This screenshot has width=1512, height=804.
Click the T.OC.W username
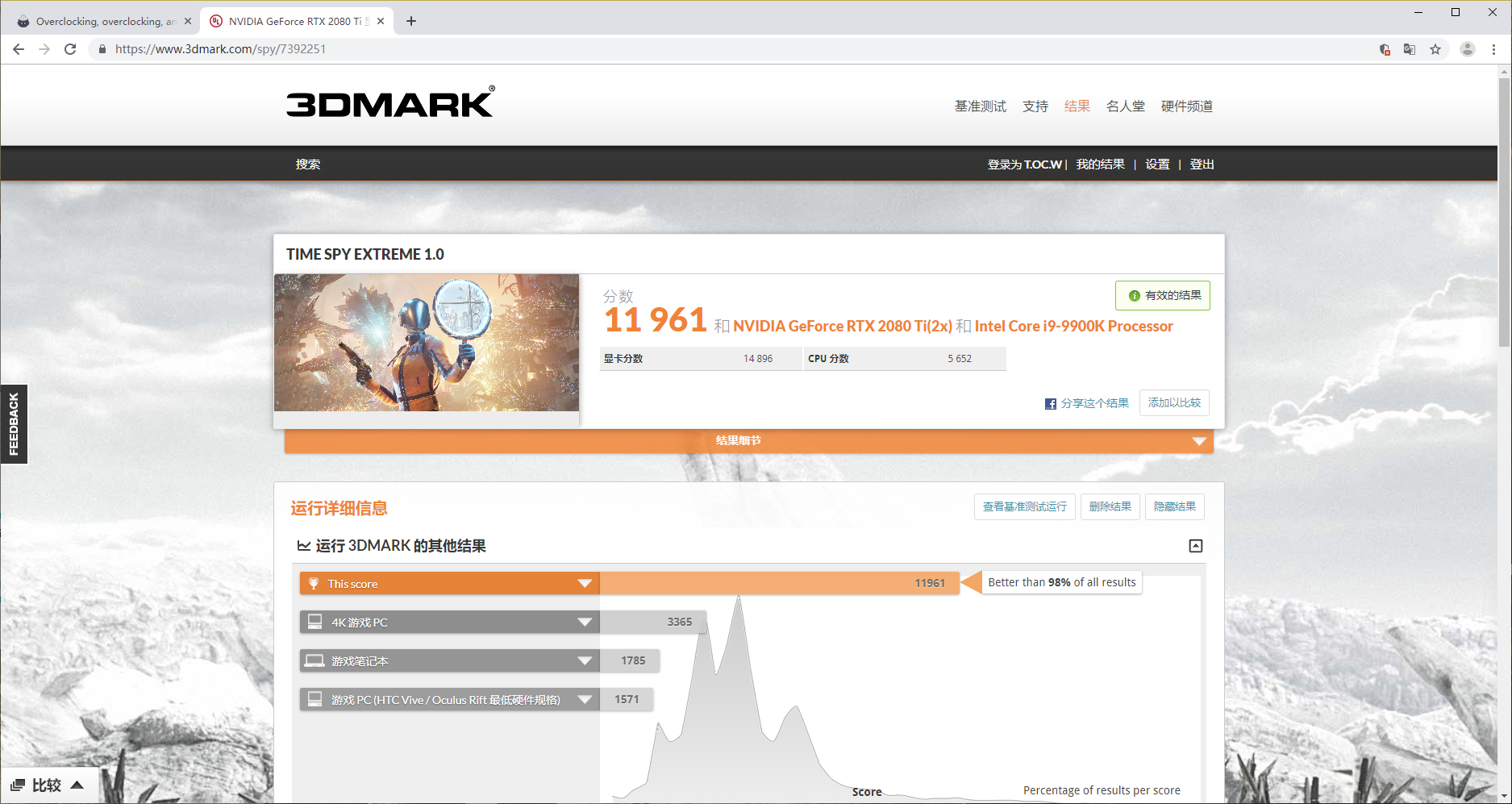[1043, 165]
